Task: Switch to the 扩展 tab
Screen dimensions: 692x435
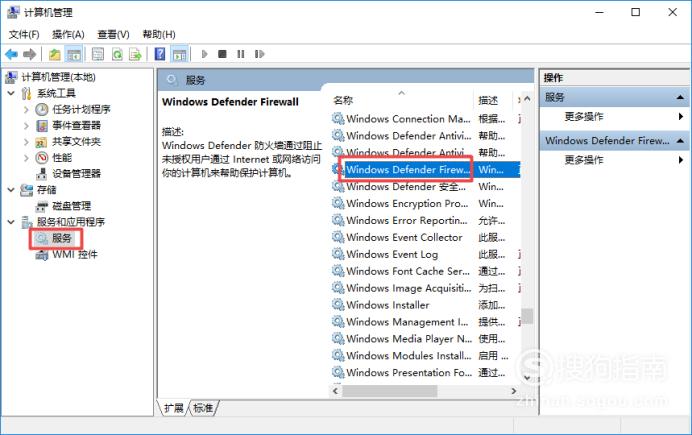Action: click(174, 408)
